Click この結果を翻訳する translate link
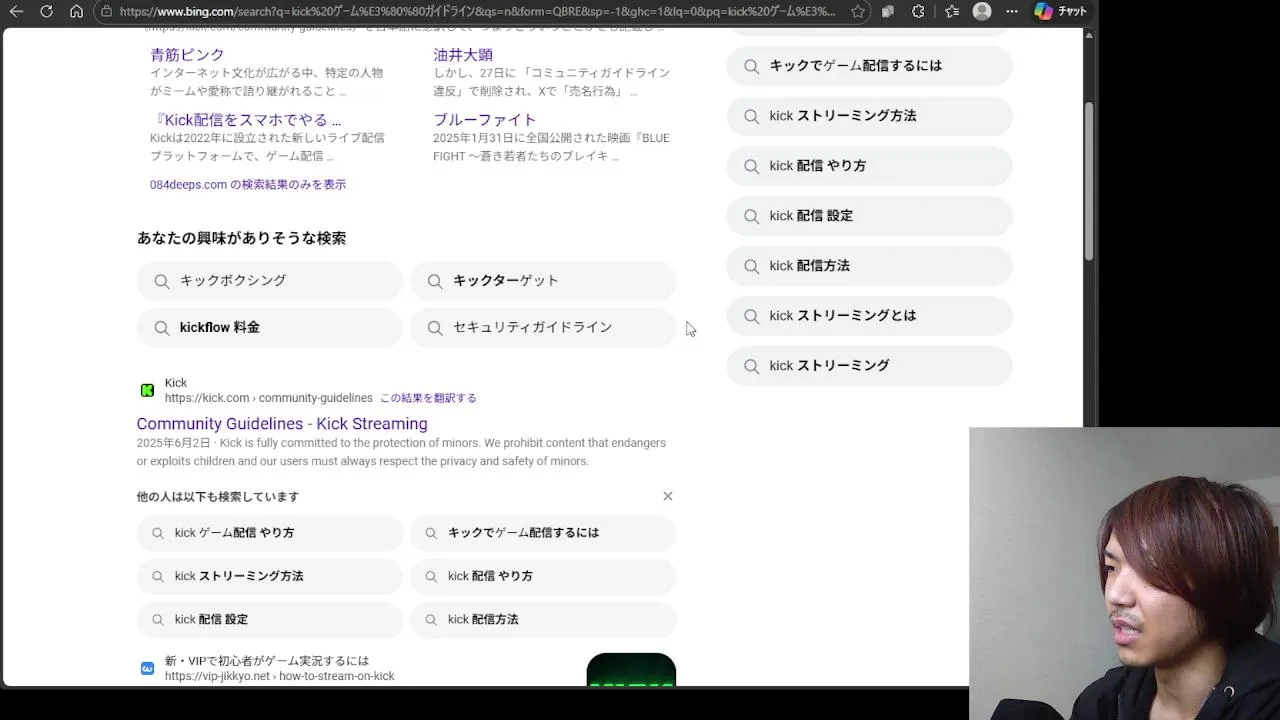Screen dimensions: 1280x720 [x=428, y=398]
